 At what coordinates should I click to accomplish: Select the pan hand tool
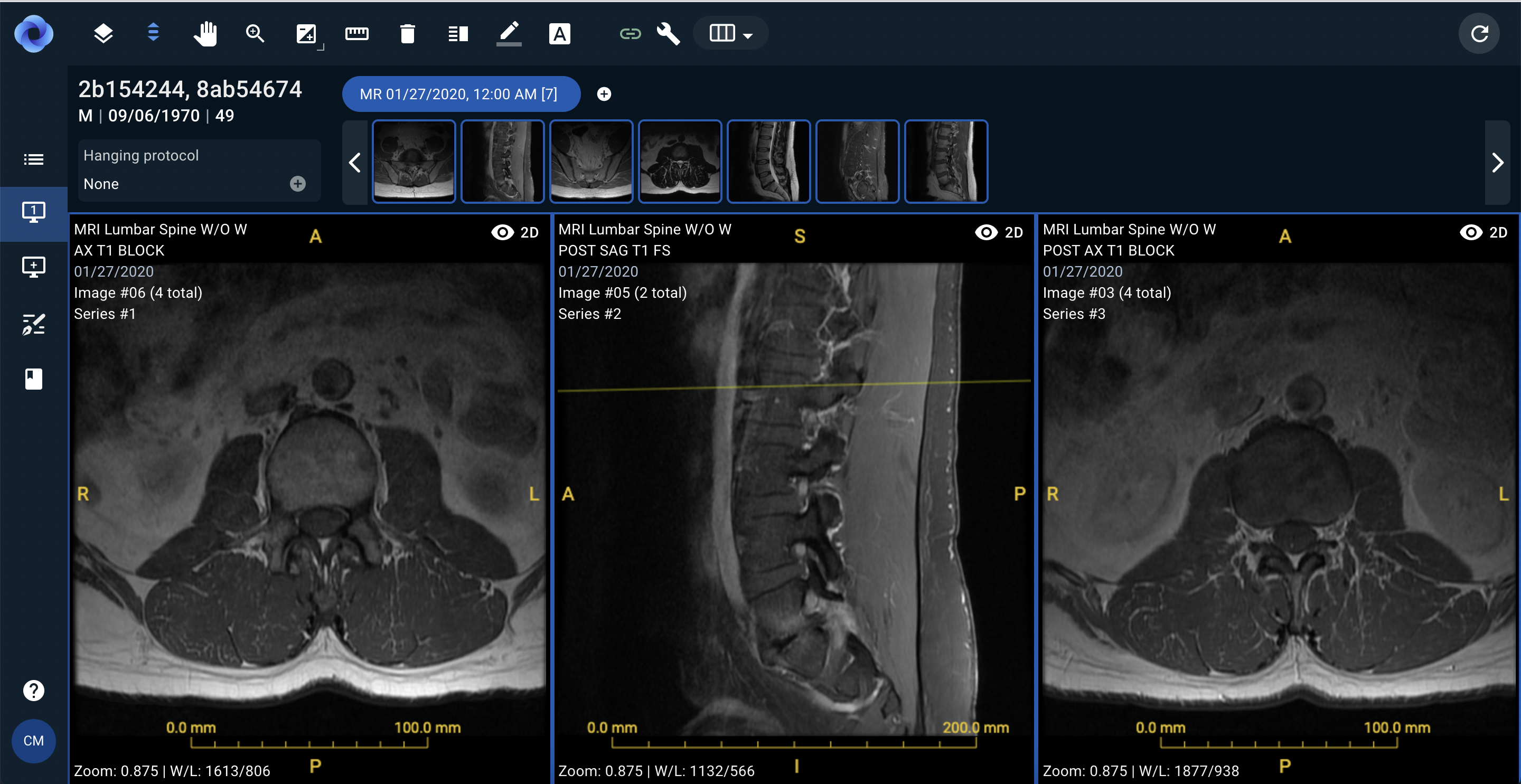(x=205, y=34)
